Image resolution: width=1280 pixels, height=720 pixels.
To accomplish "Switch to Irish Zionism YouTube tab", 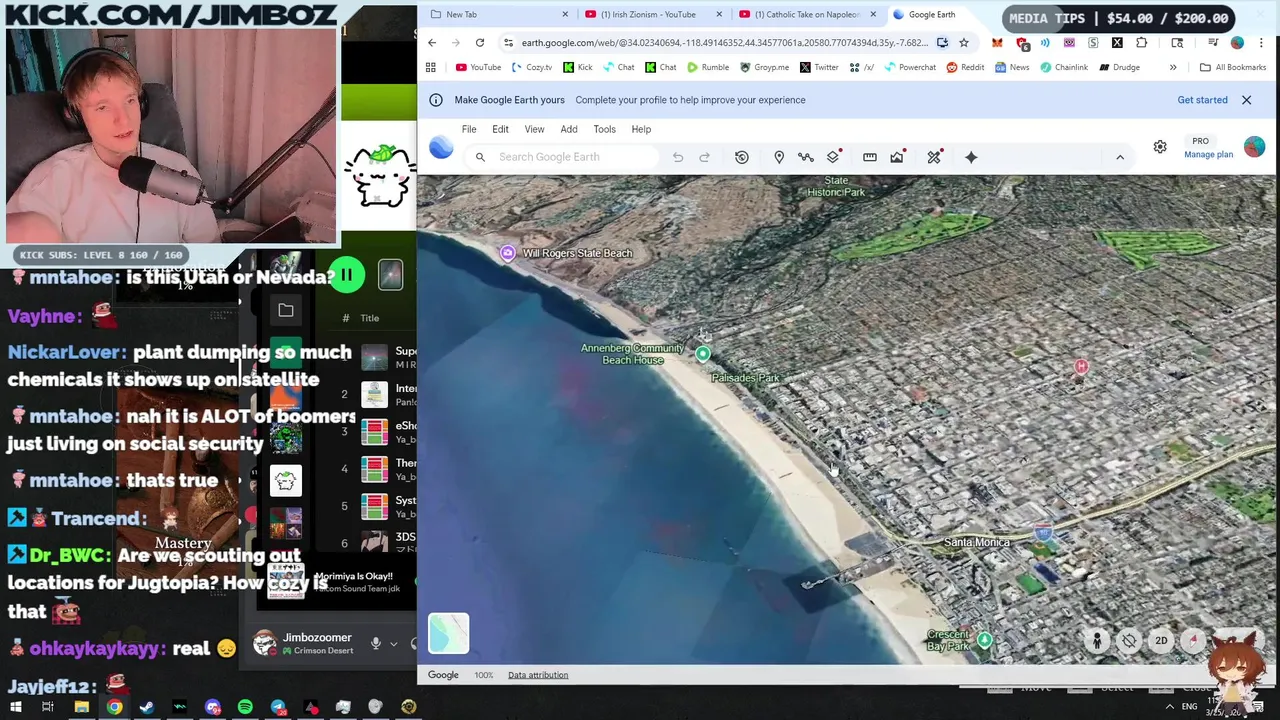I will (x=650, y=14).
